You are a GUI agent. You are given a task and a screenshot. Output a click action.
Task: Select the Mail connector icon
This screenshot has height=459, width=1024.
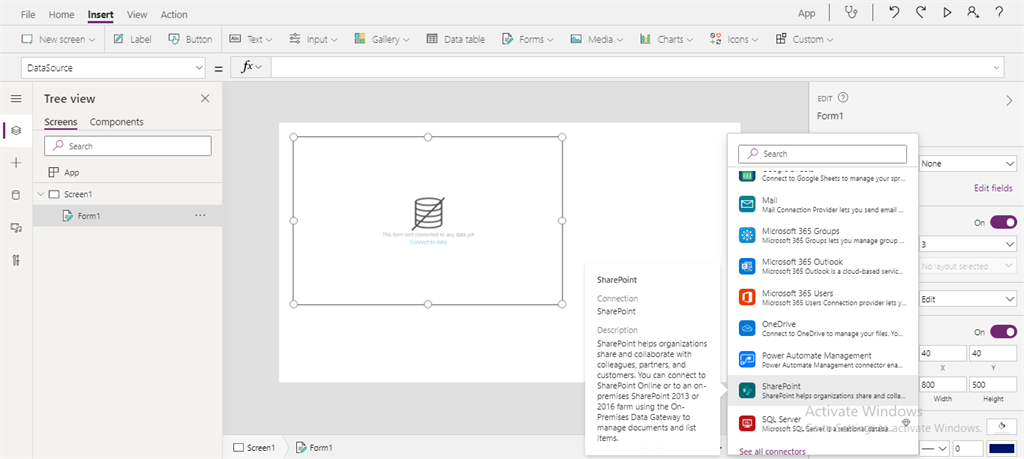747,204
